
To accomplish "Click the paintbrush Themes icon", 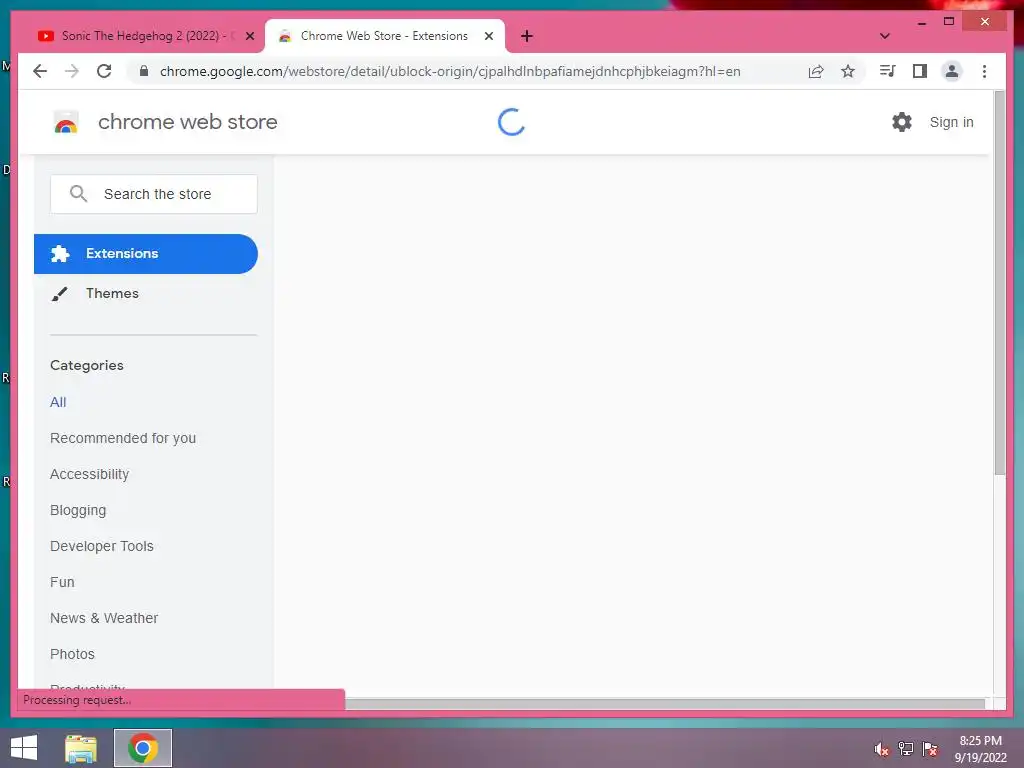I will 59,294.
